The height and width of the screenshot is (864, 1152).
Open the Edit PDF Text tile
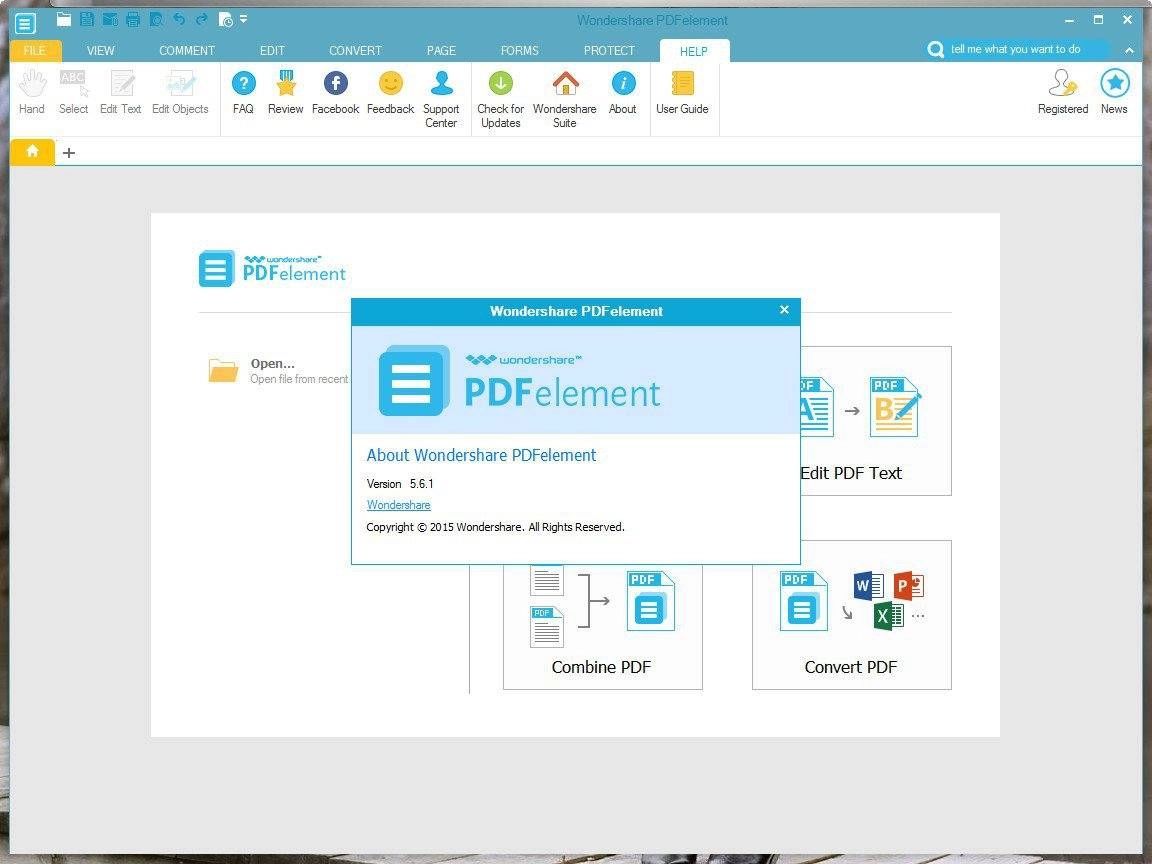[876, 421]
